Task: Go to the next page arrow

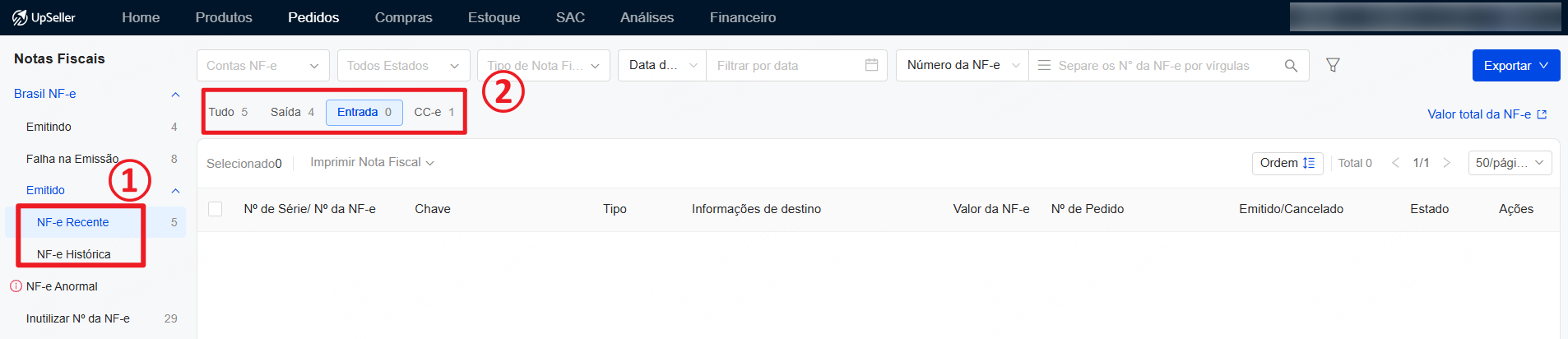Action: [1447, 163]
